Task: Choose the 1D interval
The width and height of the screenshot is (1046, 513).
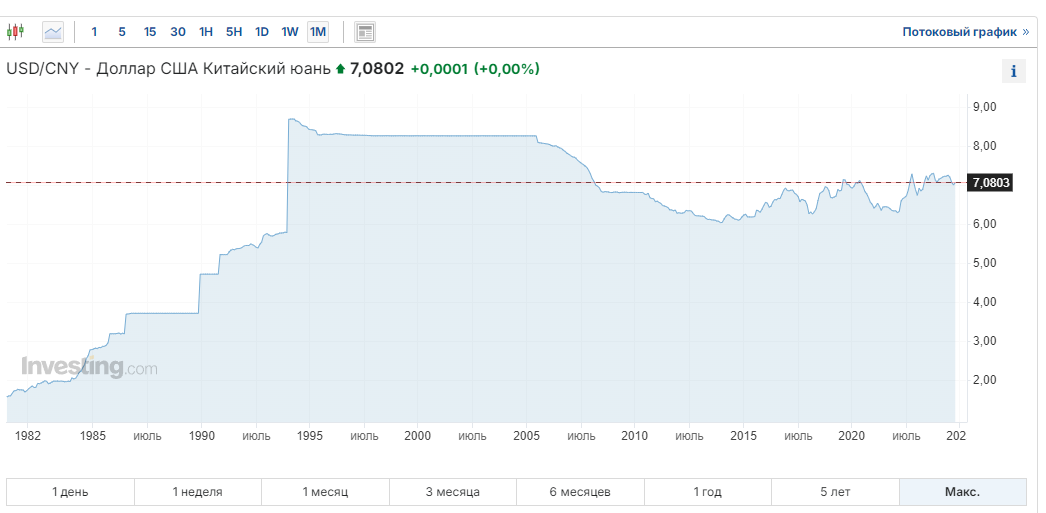Action: [x=262, y=32]
